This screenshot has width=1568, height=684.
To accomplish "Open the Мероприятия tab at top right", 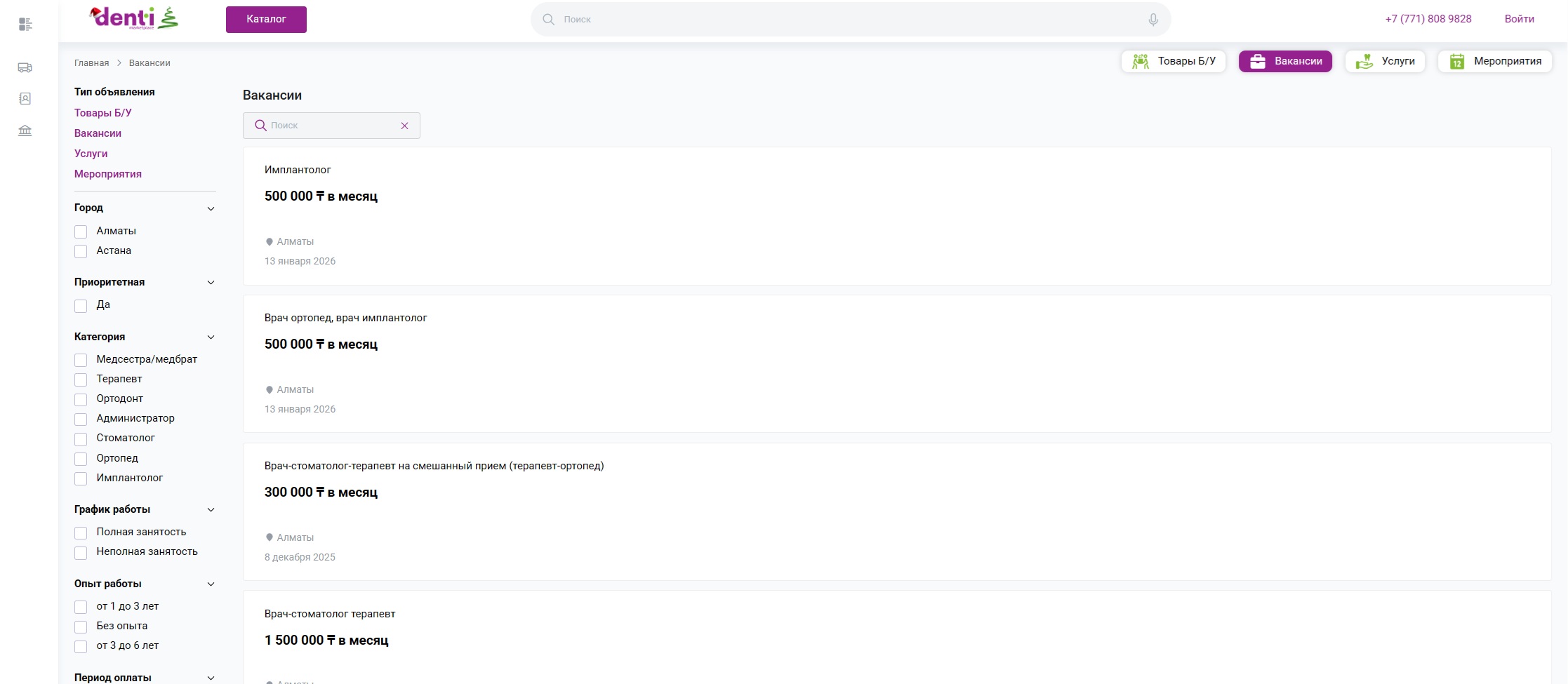I will (1495, 61).
